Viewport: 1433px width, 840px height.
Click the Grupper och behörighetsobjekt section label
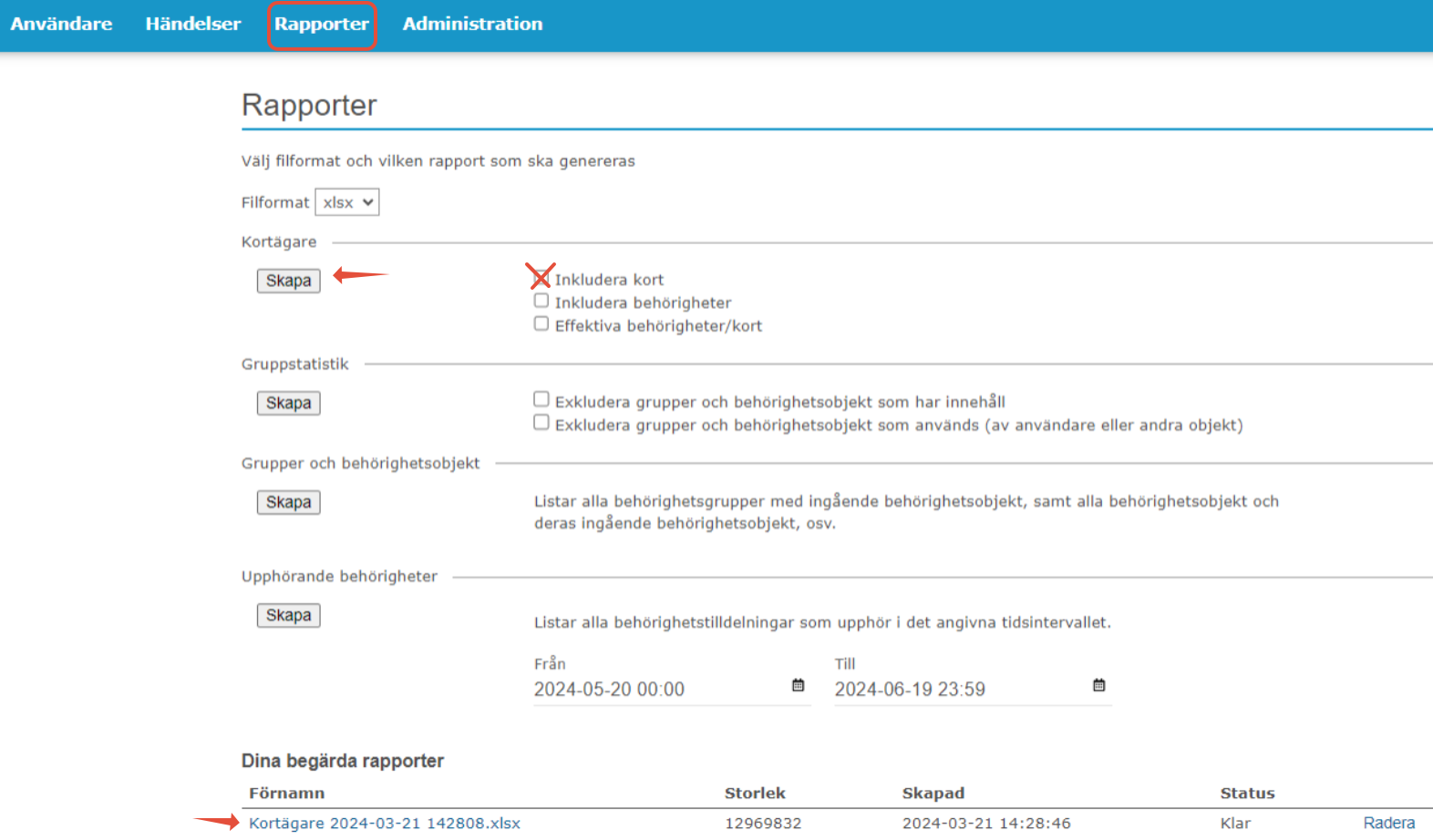[x=360, y=463]
